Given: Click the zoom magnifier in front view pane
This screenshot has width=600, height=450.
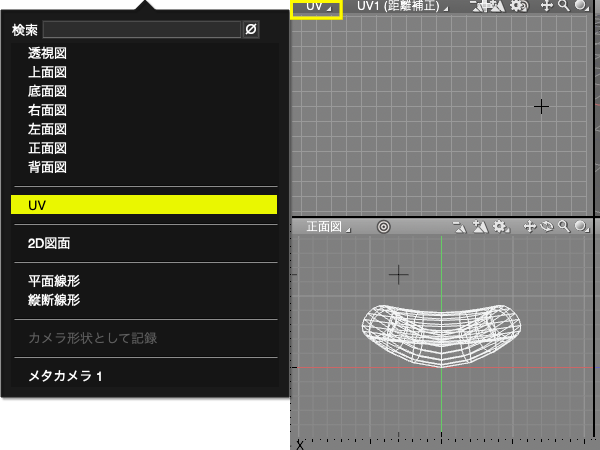Looking at the screenshot, I should (564, 227).
